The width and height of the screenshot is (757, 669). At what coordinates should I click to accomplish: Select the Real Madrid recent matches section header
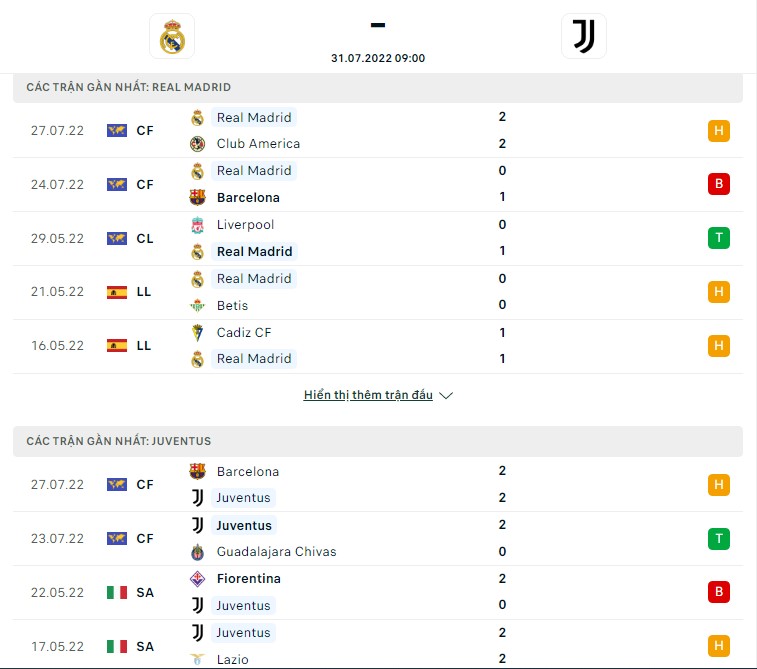click(378, 88)
